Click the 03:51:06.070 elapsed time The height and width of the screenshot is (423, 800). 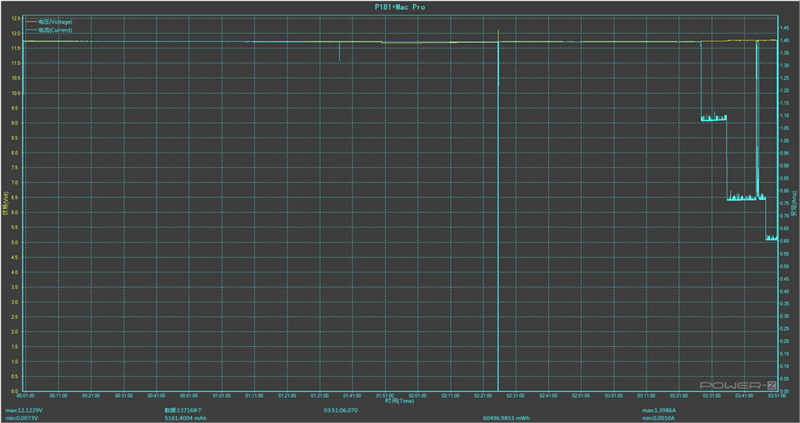(x=341, y=410)
